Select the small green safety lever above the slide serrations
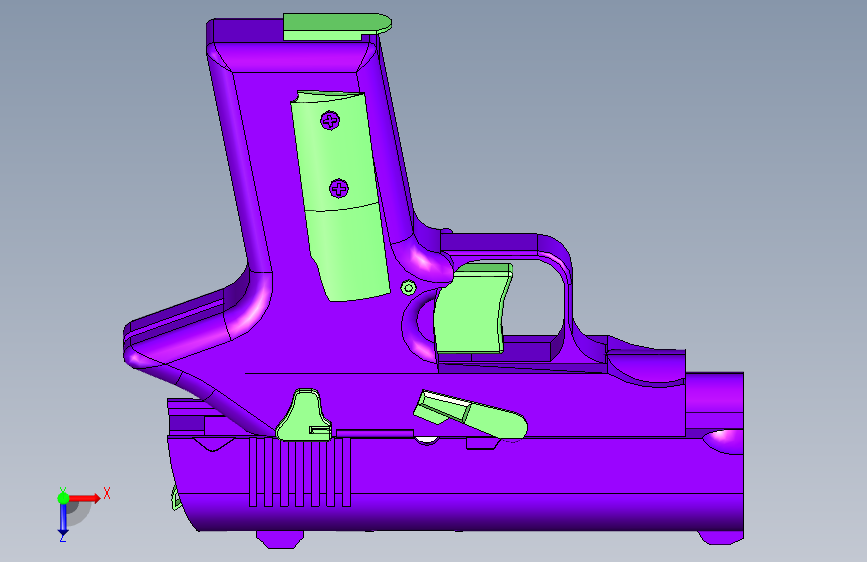The image size is (867, 562). (x=304, y=415)
